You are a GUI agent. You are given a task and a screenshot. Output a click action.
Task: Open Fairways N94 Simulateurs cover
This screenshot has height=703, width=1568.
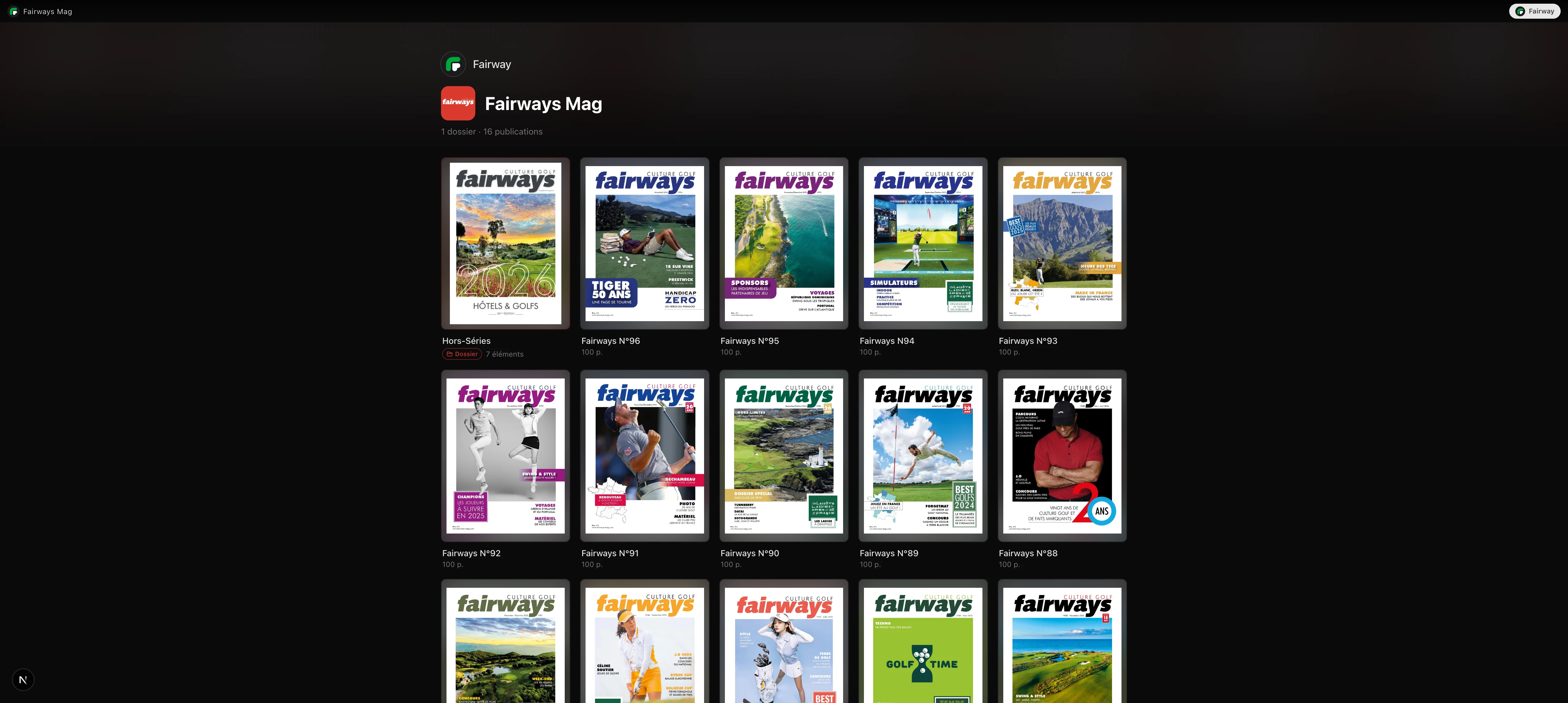coord(923,244)
